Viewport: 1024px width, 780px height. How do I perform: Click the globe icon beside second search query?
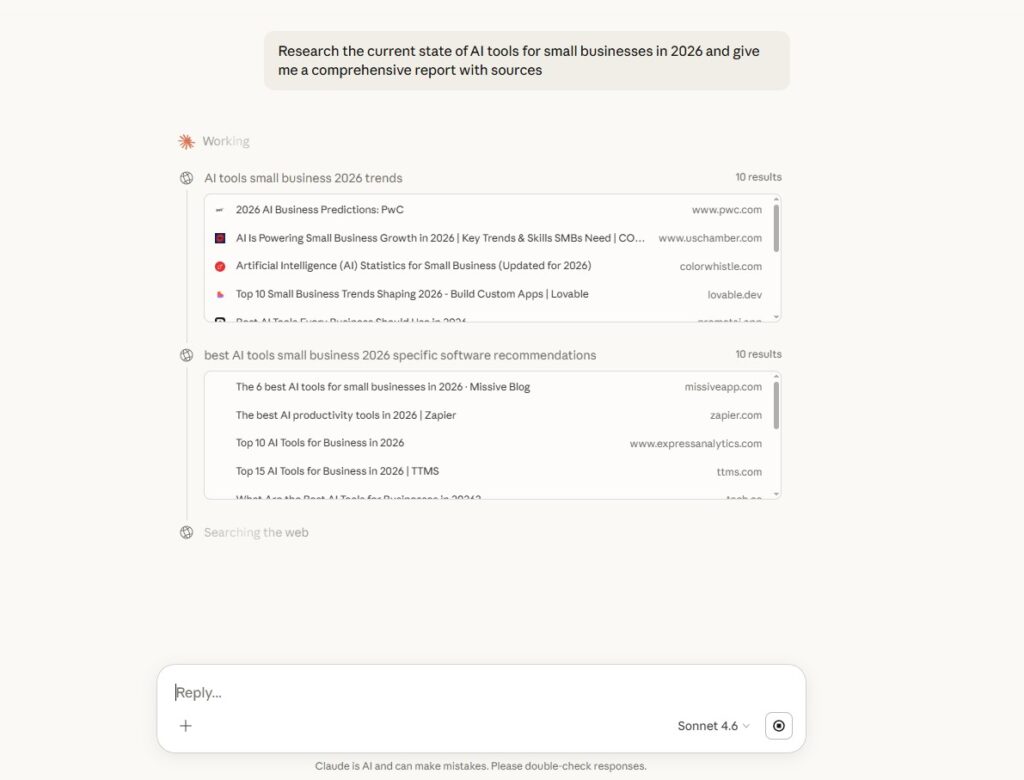(x=186, y=355)
